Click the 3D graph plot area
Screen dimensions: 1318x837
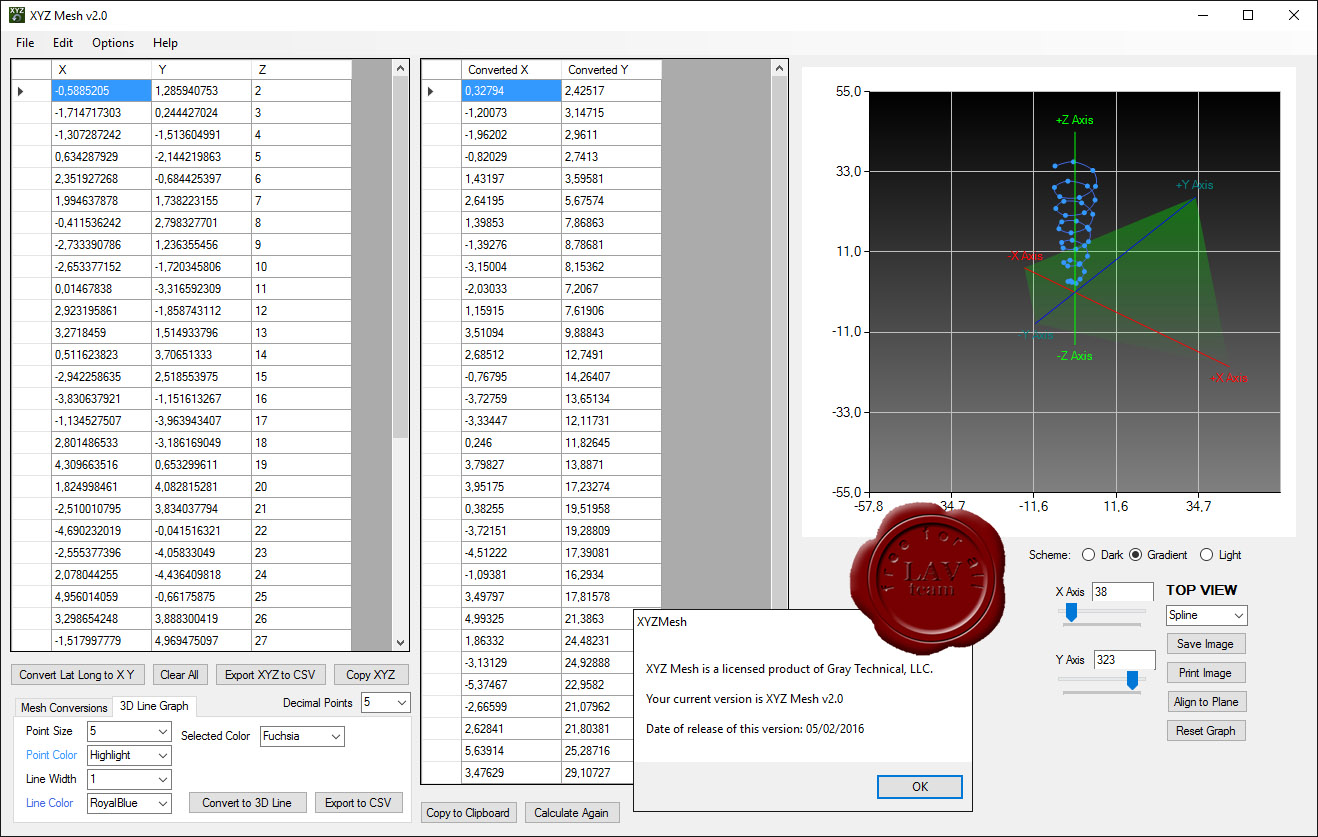coord(1074,292)
